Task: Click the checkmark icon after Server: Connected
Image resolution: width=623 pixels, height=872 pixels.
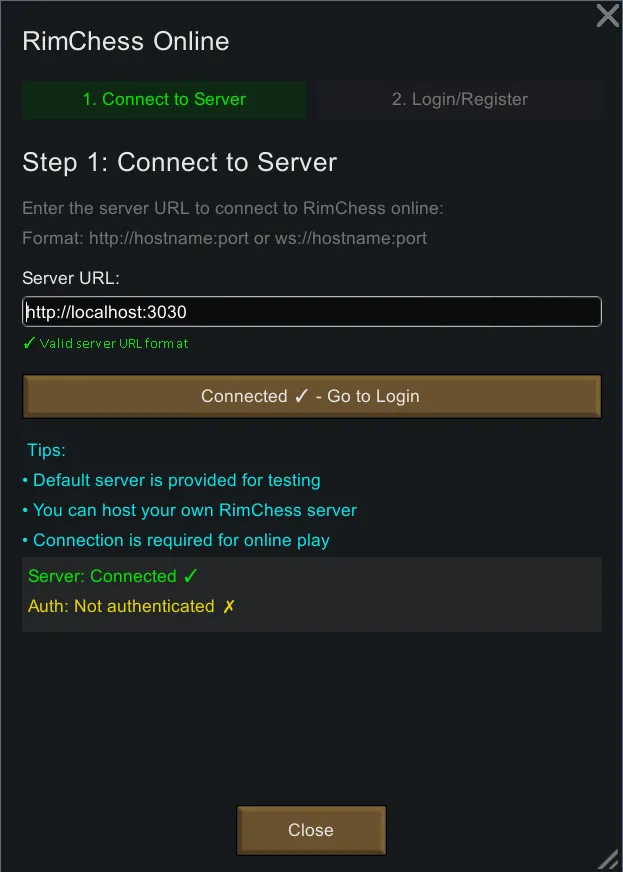Action: pyautogui.click(x=191, y=576)
